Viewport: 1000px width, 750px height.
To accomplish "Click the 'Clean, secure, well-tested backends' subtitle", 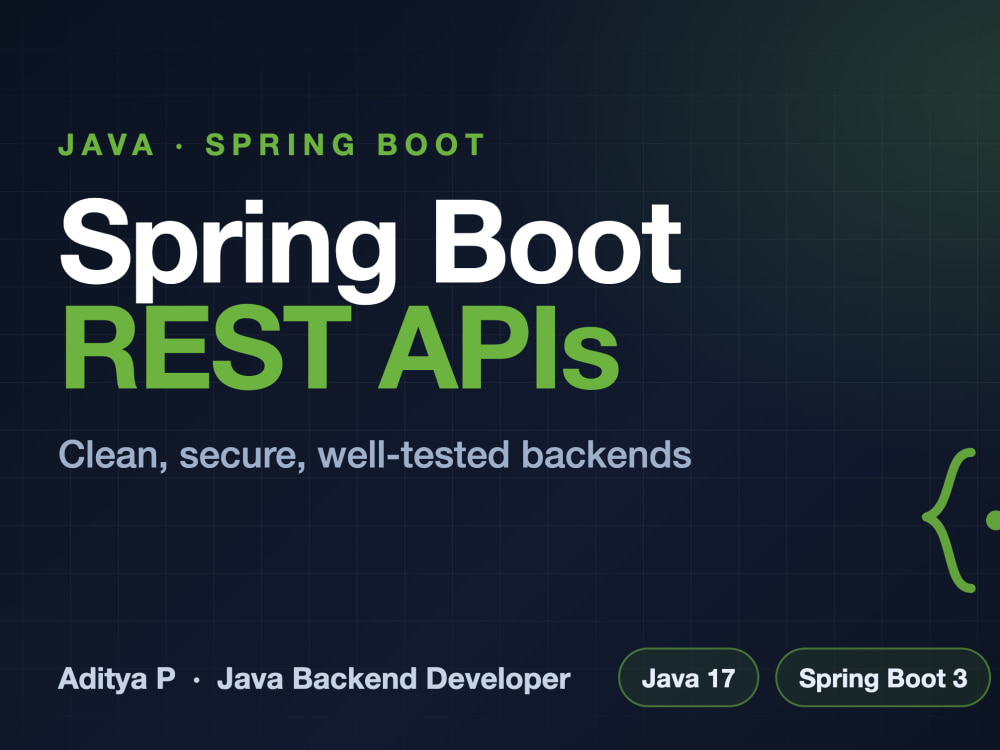I will click(375, 455).
